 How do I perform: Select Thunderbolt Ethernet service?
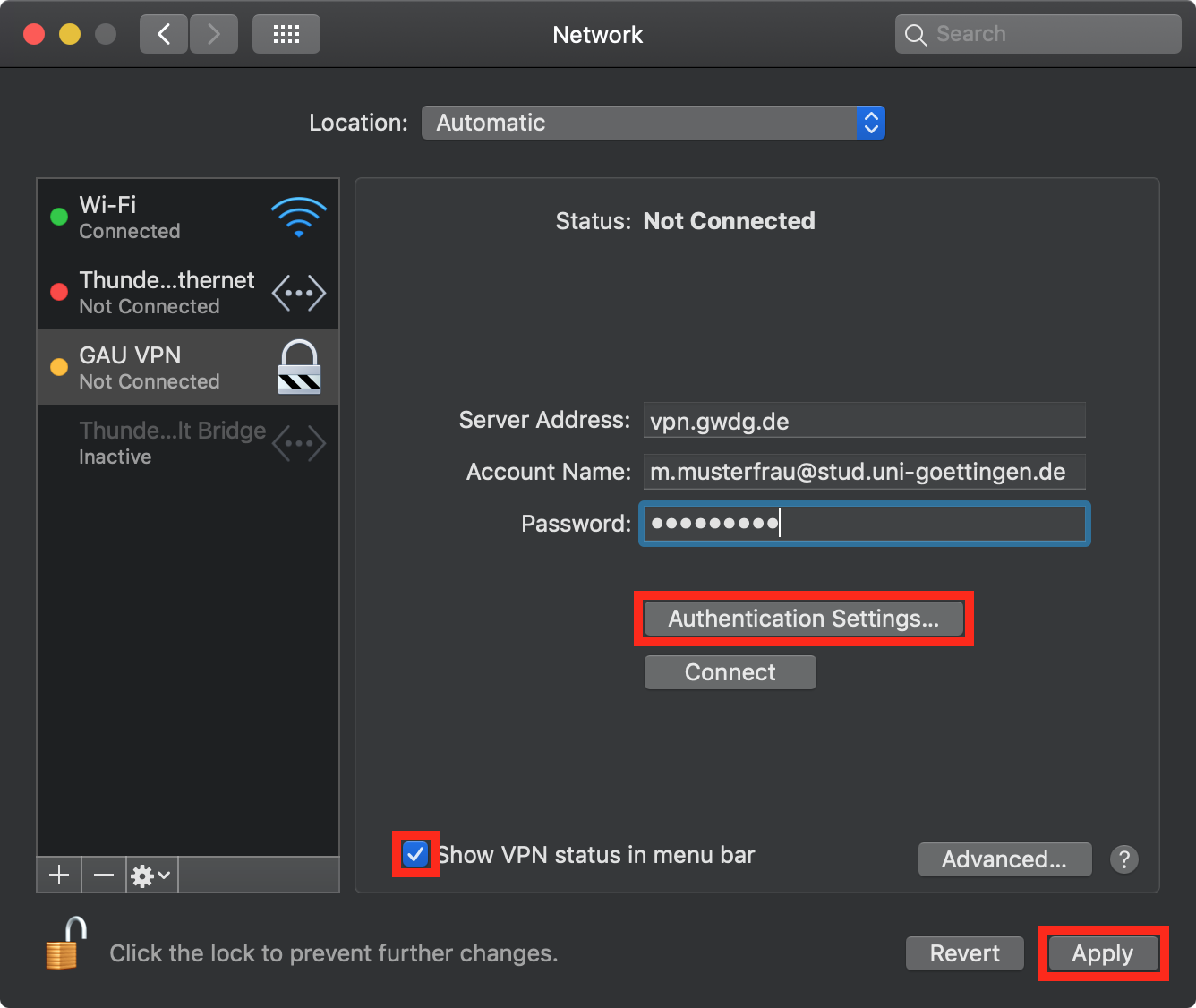click(188, 292)
